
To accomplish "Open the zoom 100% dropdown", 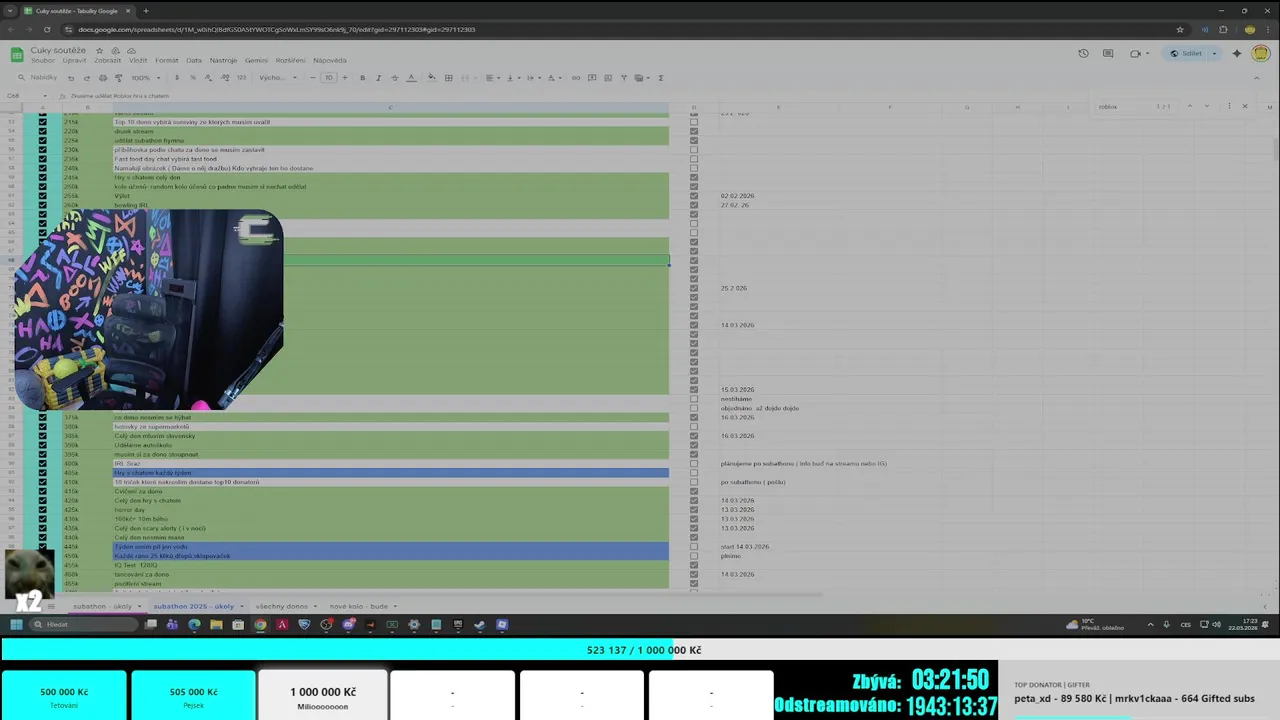I will [144, 78].
